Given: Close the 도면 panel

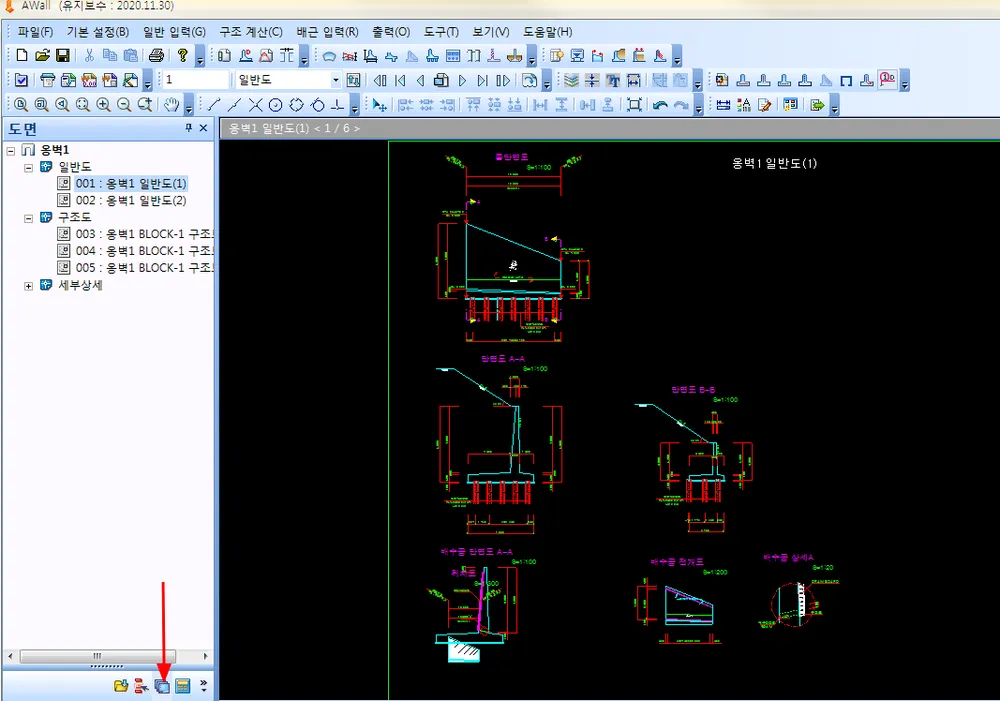Looking at the screenshot, I should (x=203, y=128).
